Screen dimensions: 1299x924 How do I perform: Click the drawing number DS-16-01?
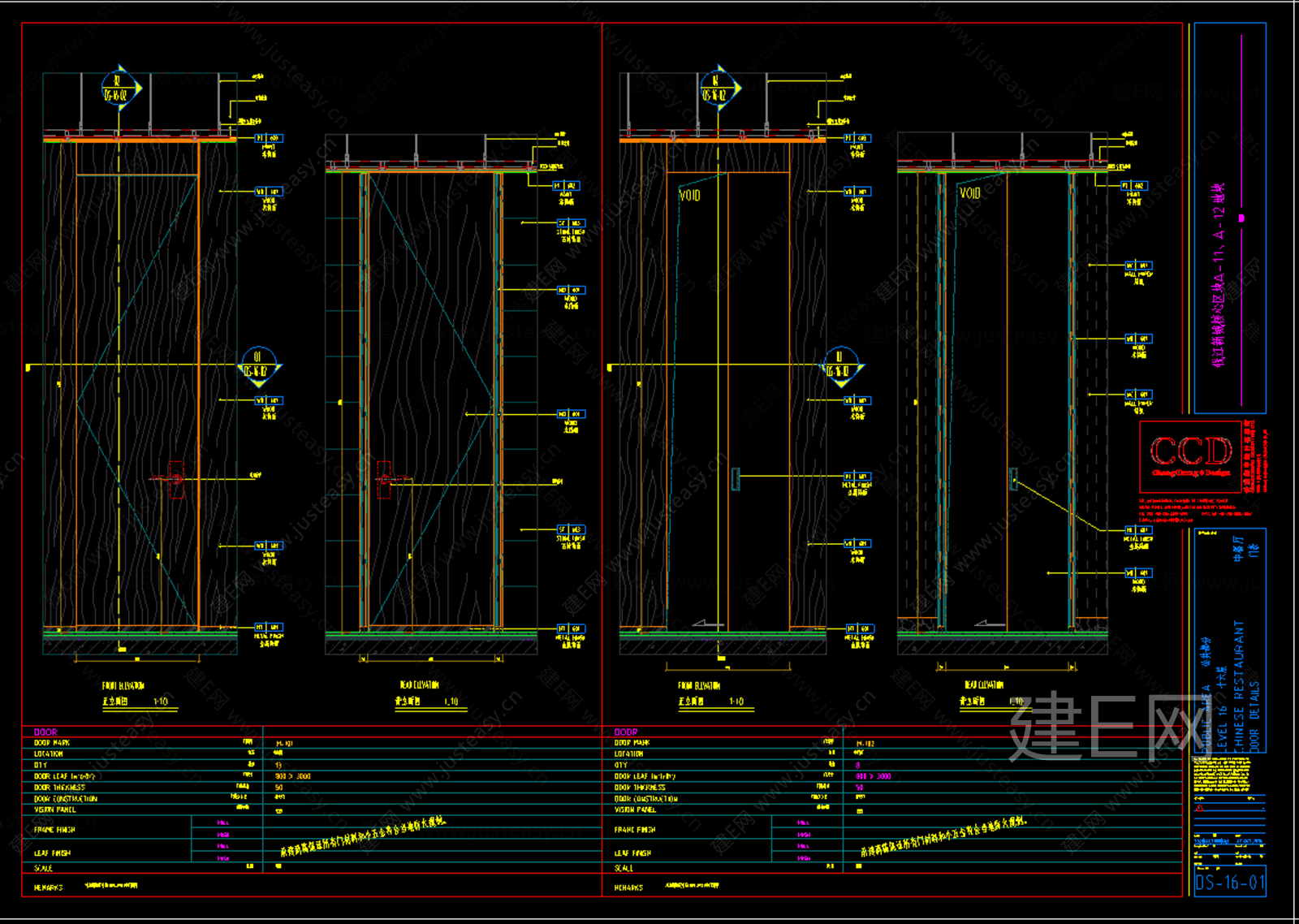coord(1230,883)
